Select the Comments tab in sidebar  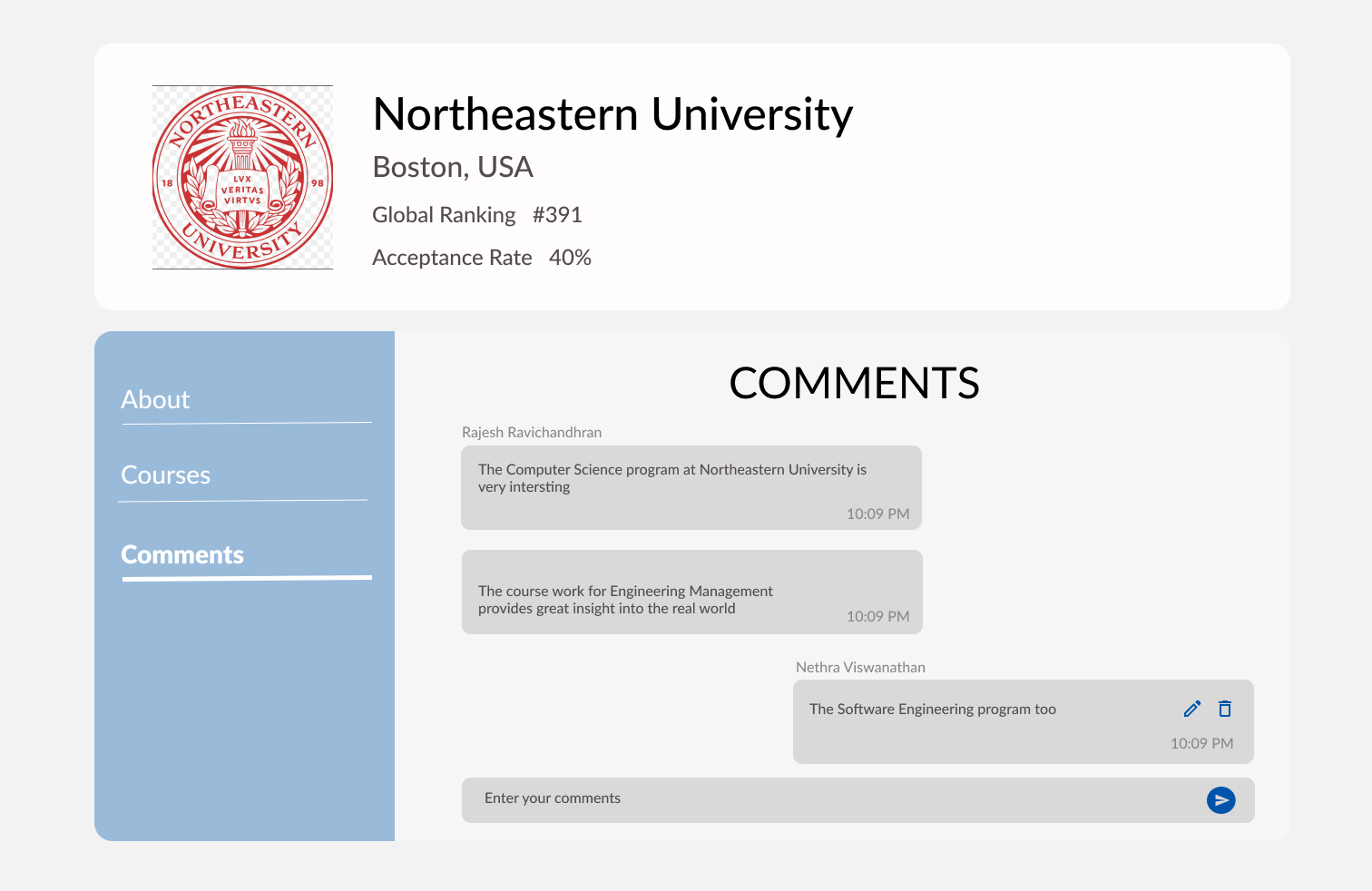(182, 554)
